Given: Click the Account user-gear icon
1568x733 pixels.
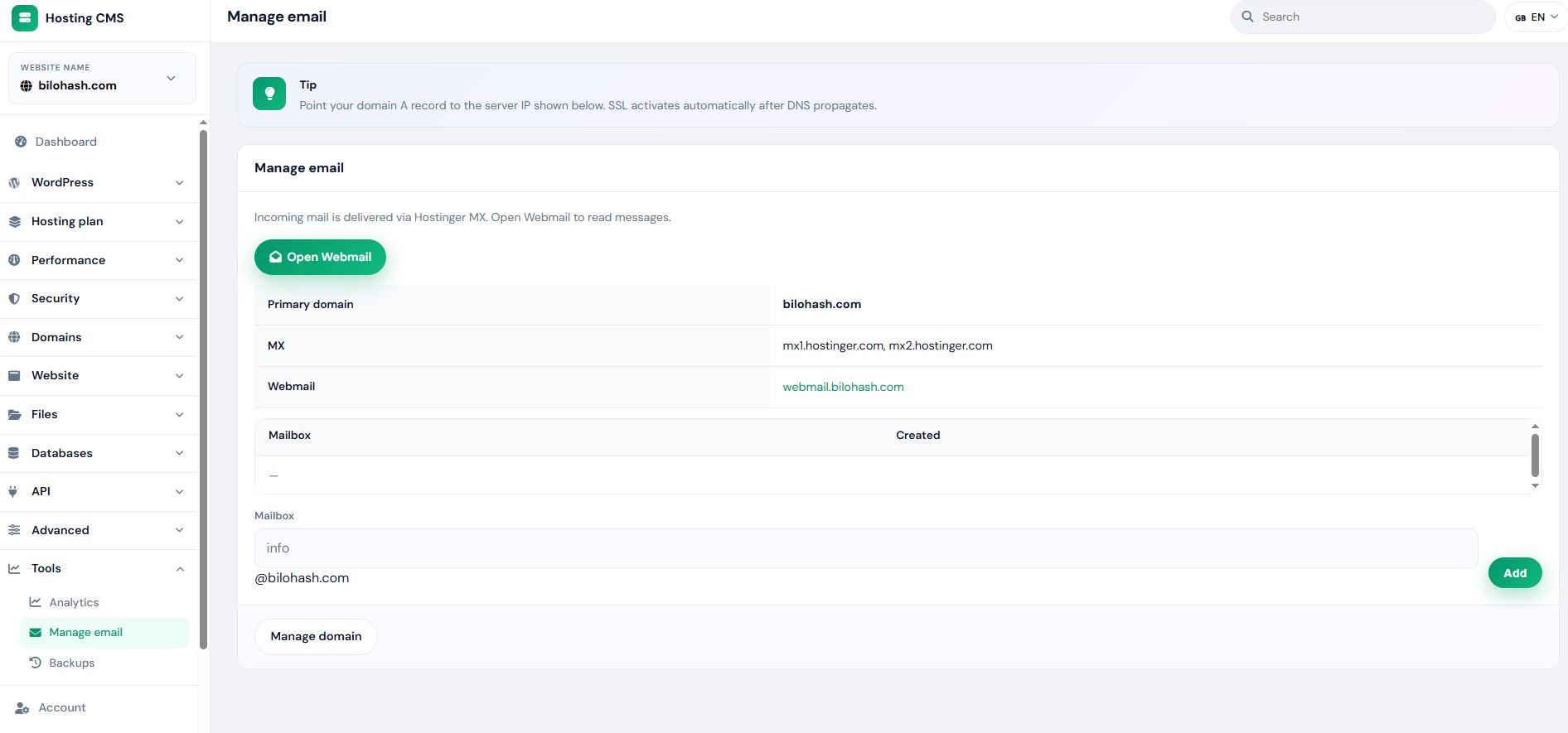Looking at the screenshot, I should click(x=22, y=707).
